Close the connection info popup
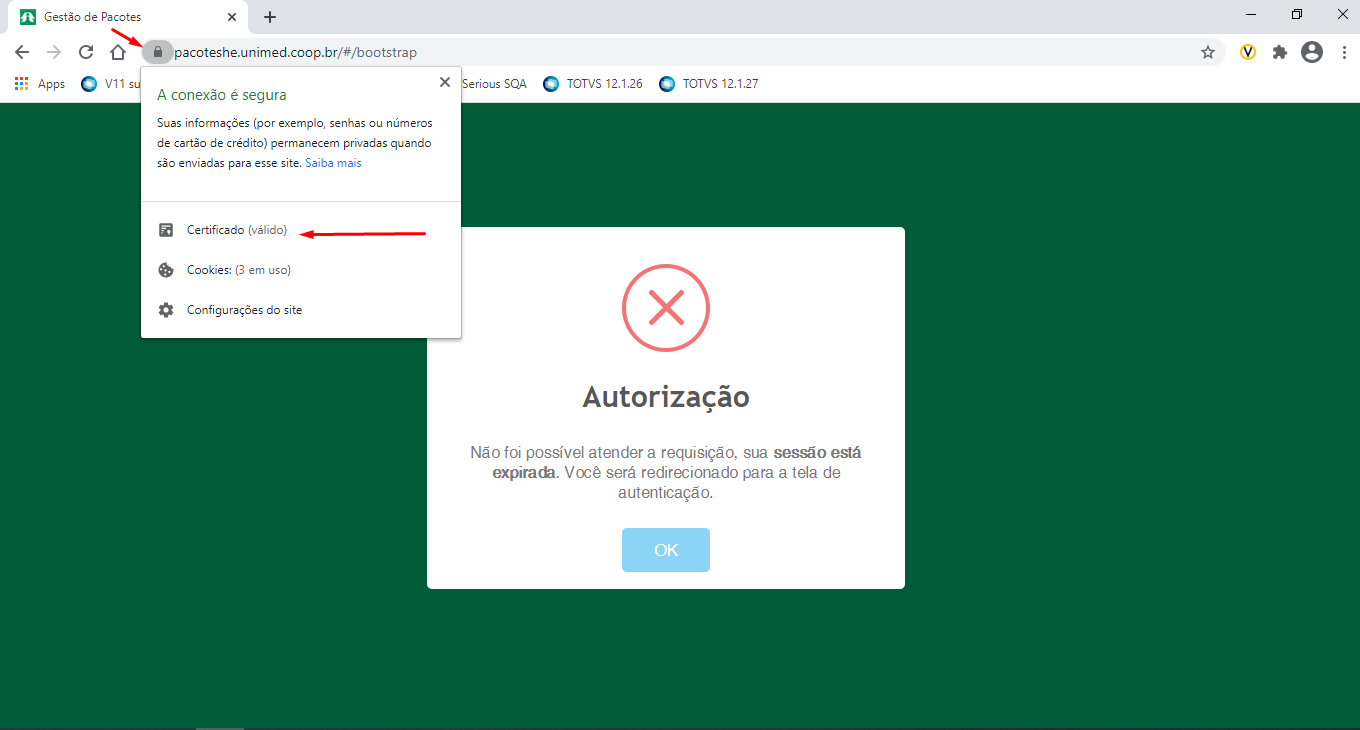 pyautogui.click(x=445, y=82)
